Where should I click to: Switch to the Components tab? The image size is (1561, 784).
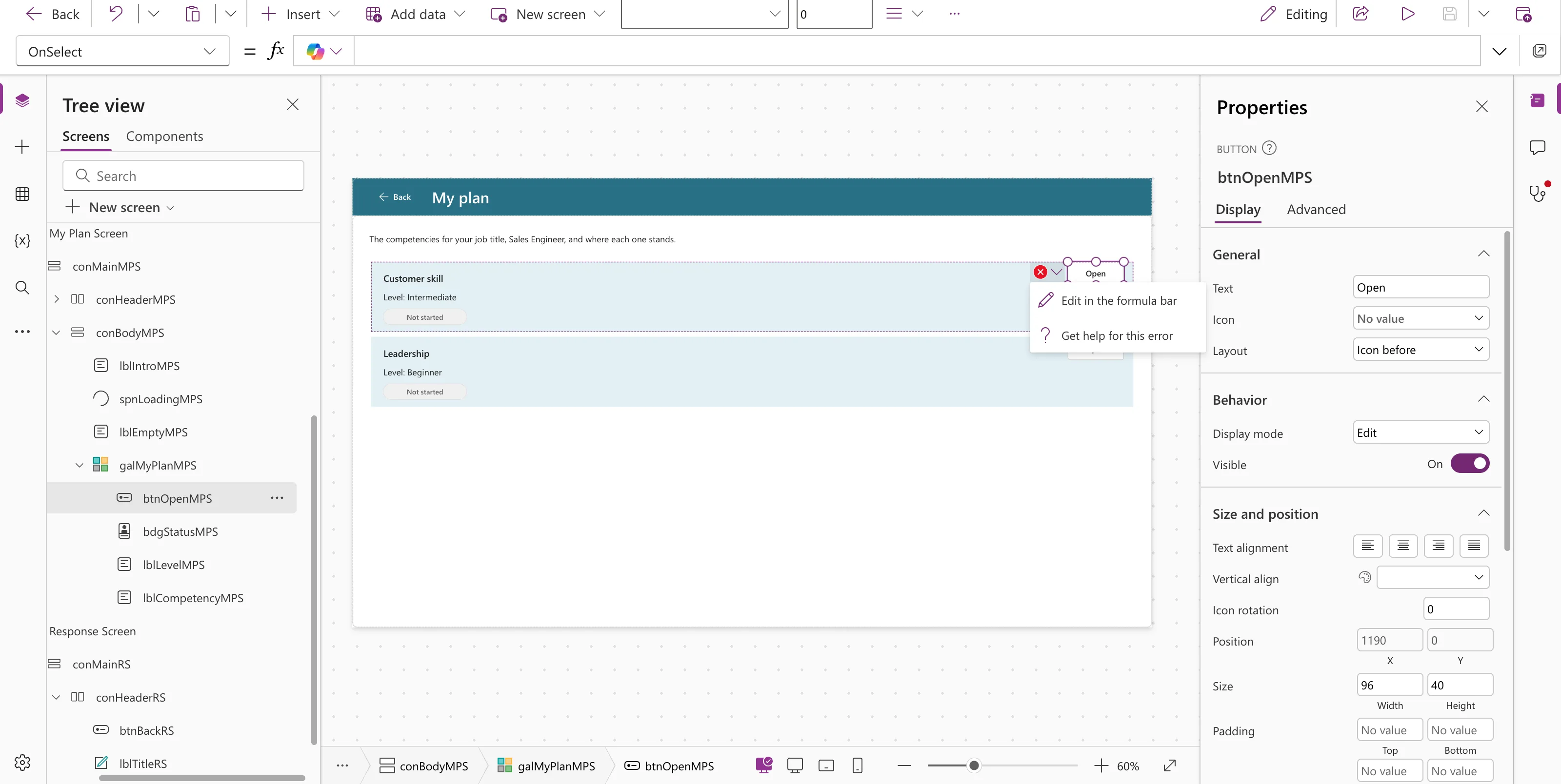[x=164, y=136]
